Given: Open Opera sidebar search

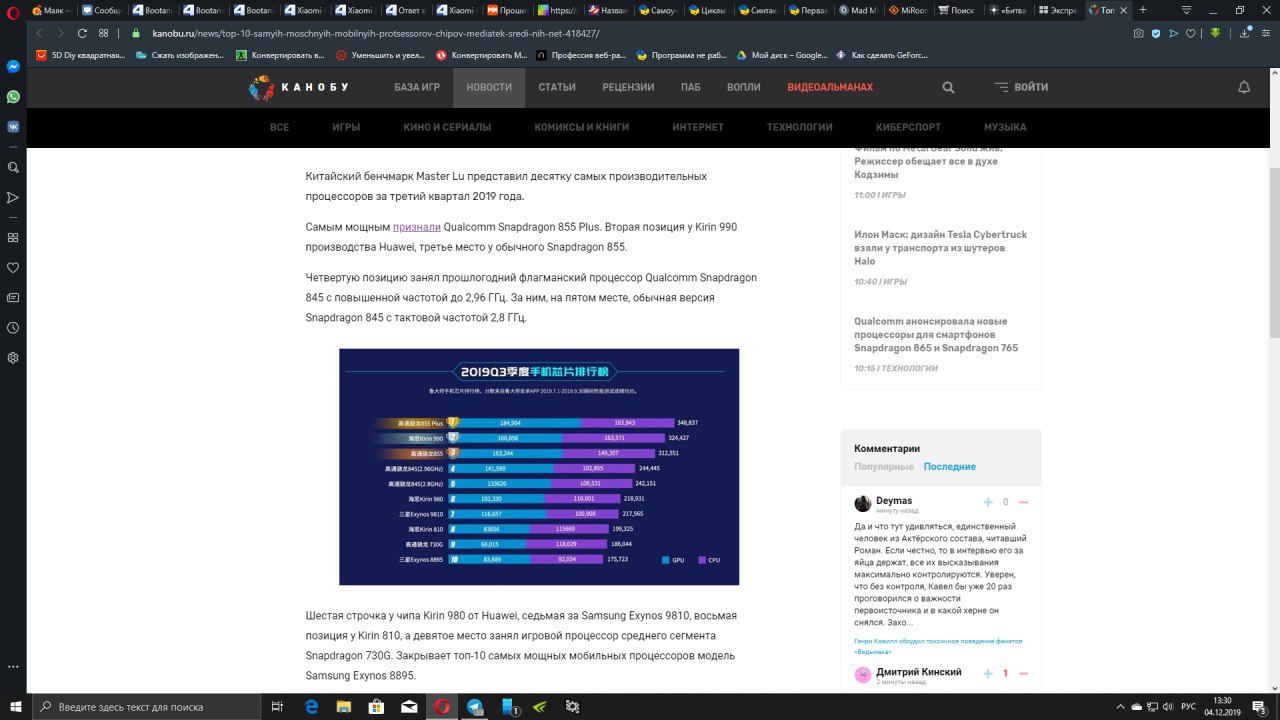Looking at the screenshot, I should pos(13,167).
